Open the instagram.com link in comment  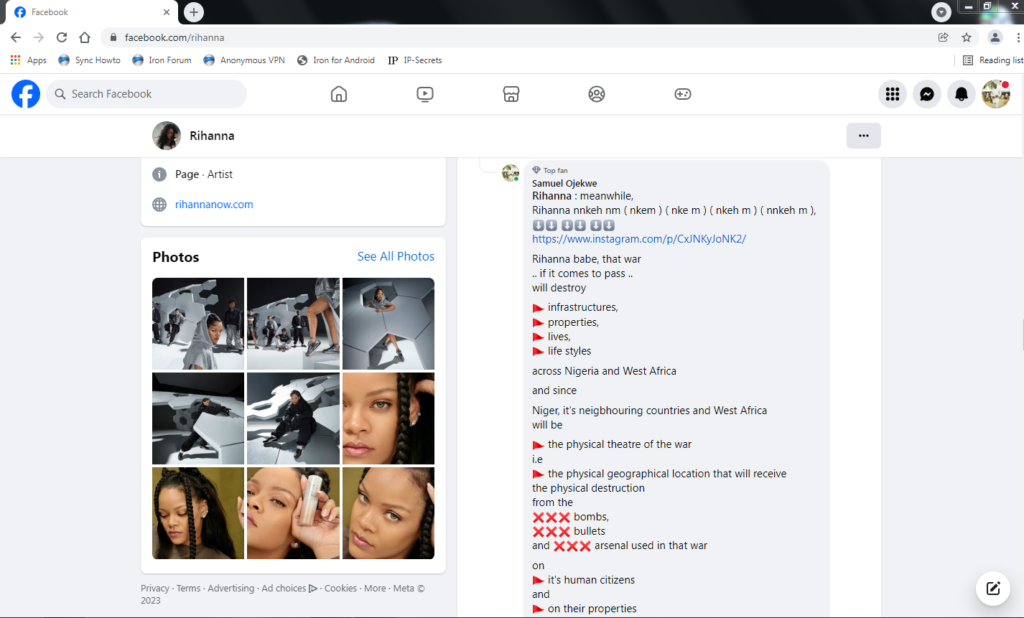click(639, 239)
